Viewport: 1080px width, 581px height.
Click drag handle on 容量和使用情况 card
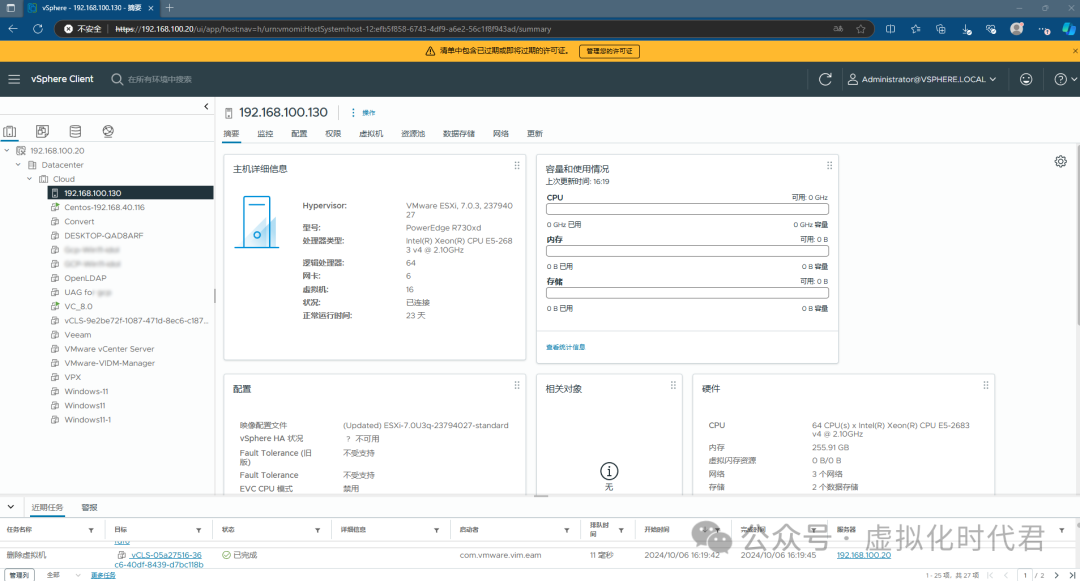tap(829, 166)
